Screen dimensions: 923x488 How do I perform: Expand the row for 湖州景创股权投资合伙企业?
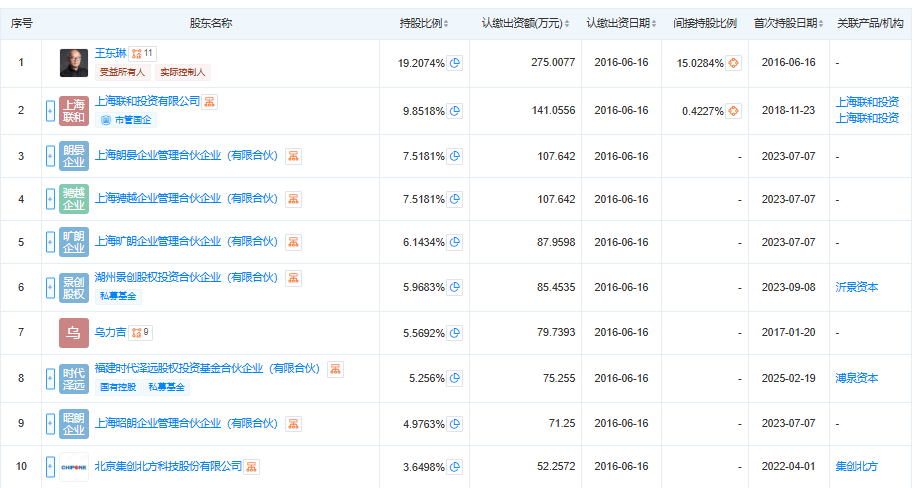(50, 287)
